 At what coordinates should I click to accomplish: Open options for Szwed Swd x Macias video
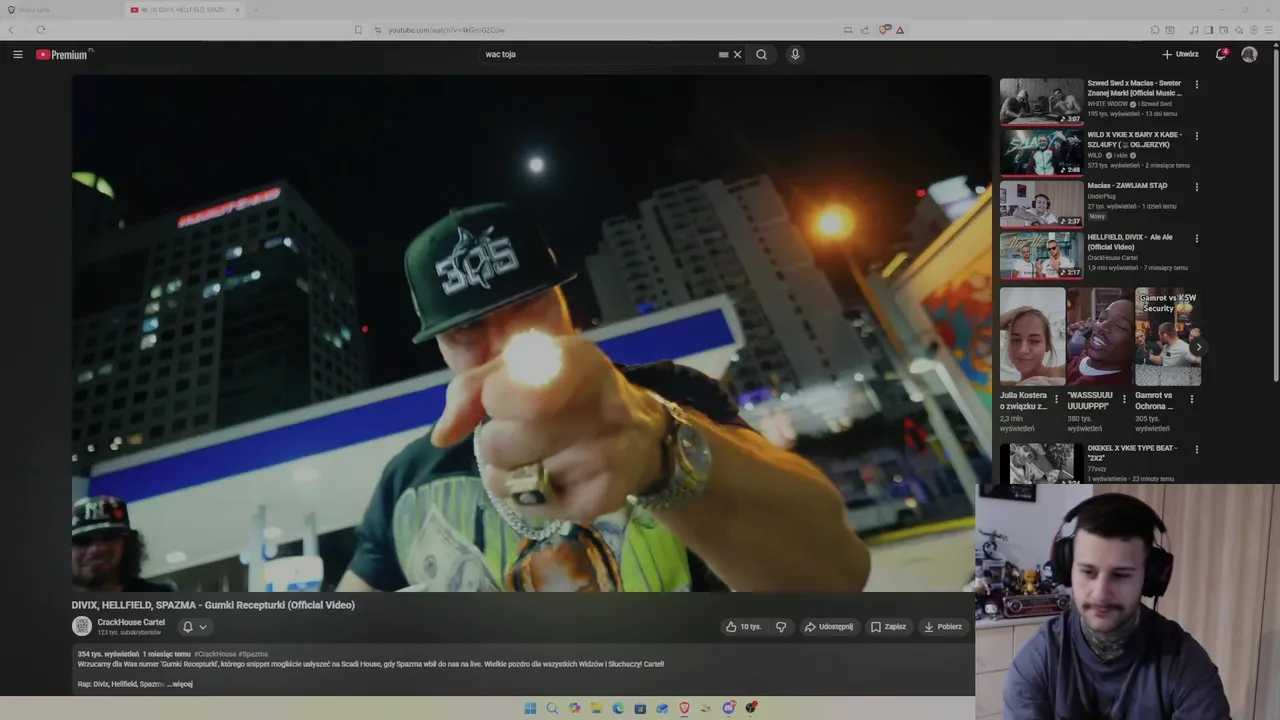click(x=1196, y=85)
